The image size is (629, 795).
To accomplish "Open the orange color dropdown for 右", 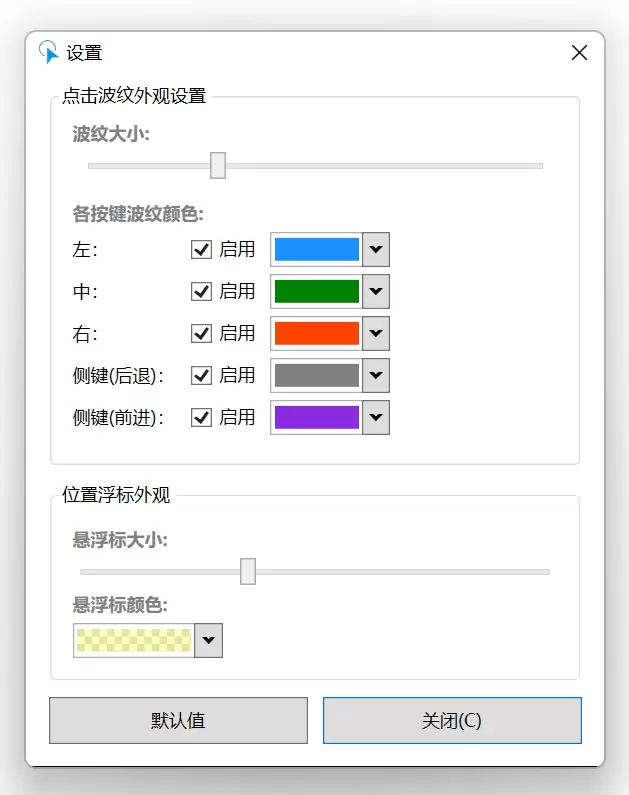I will pos(376,334).
